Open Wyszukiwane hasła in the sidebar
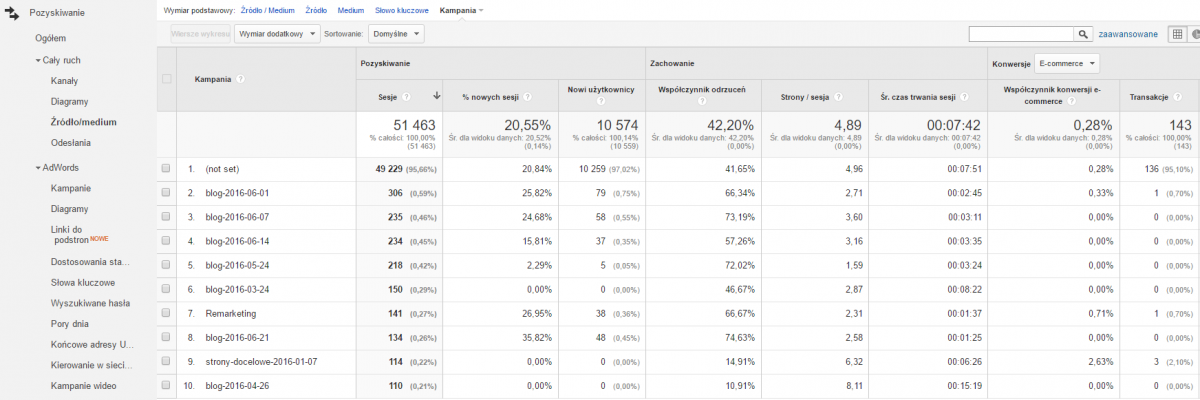The width and height of the screenshot is (1200, 400). (x=91, y=303)
